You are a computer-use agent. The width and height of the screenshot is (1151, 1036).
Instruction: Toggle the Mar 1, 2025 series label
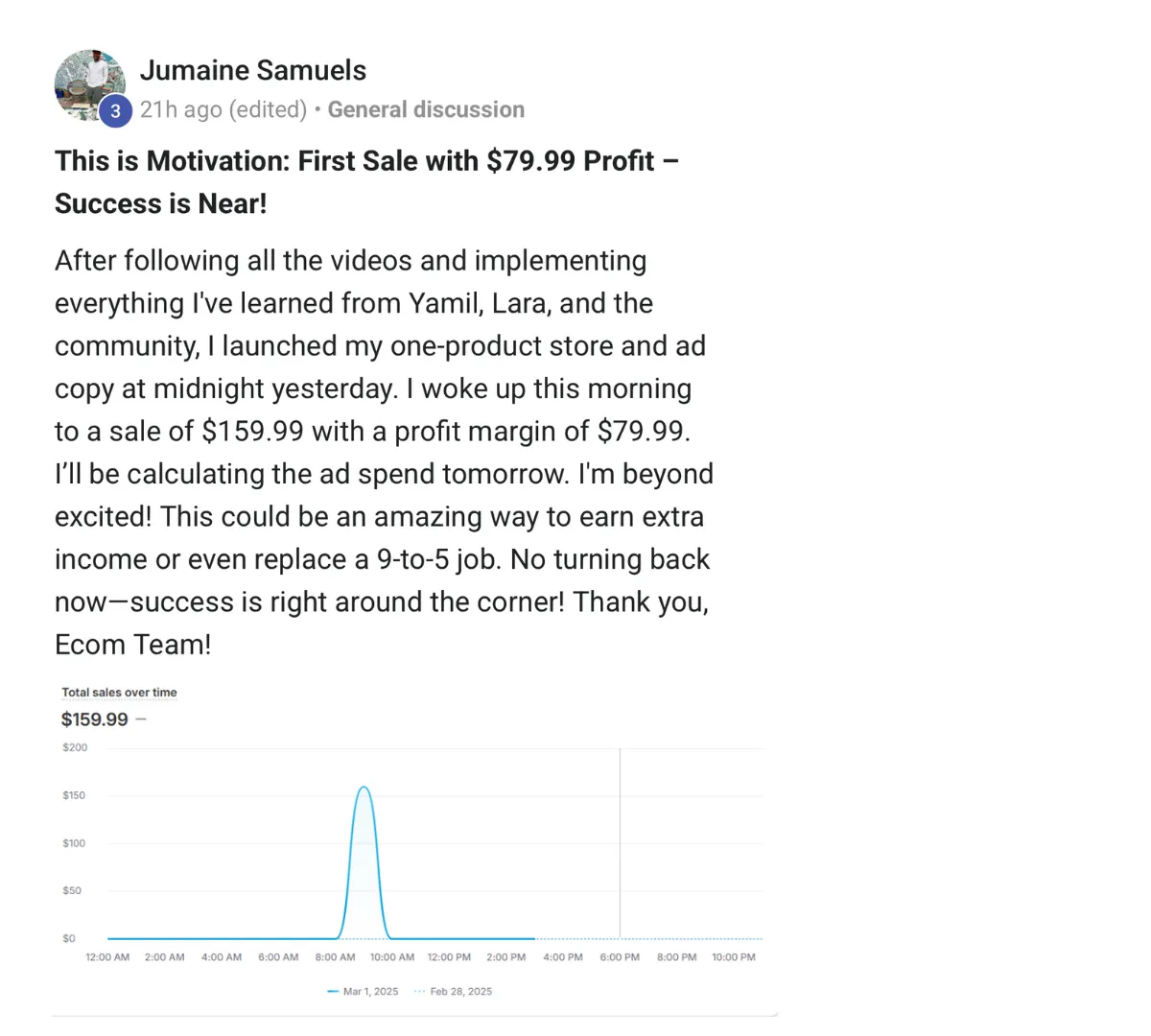pyautogui.click(x=370, y=991)
